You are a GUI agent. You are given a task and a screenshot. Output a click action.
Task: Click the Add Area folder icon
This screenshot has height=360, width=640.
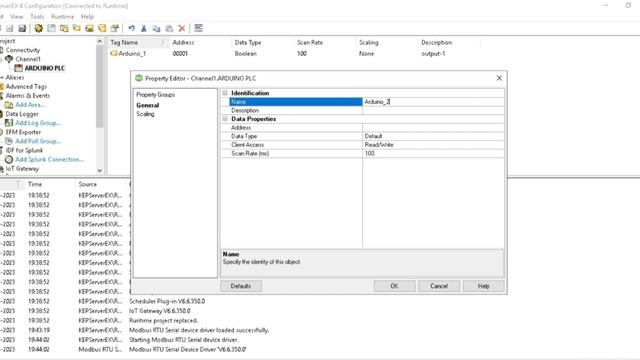point(9,105)
